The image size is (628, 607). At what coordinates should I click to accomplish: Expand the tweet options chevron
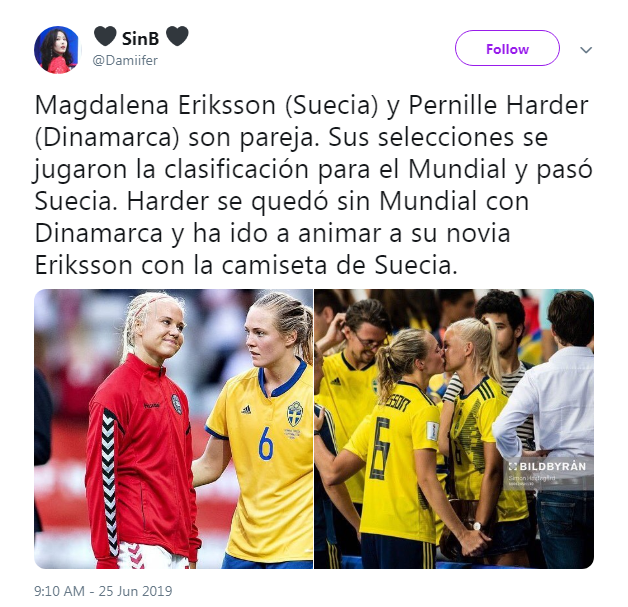pos(586,50)
